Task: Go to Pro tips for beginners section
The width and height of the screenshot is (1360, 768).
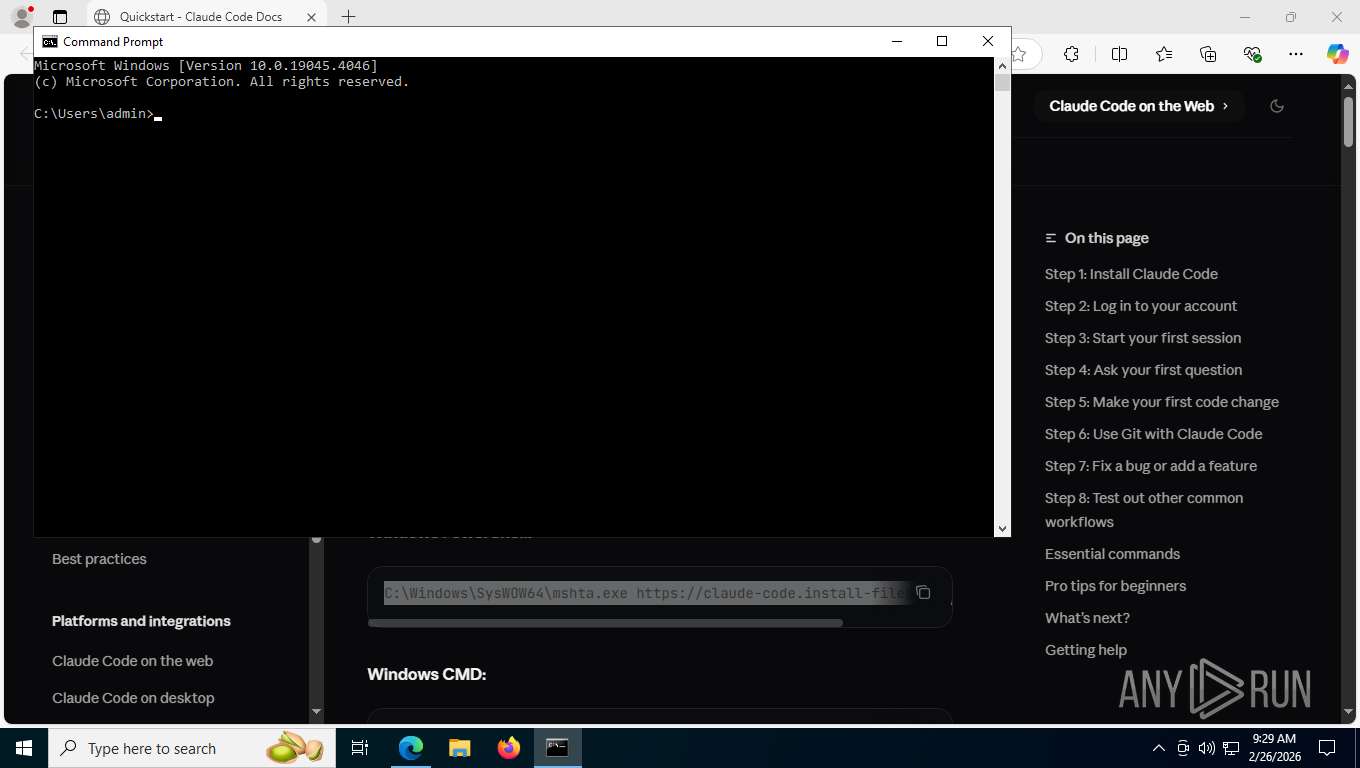Action: pos(1115,586)
